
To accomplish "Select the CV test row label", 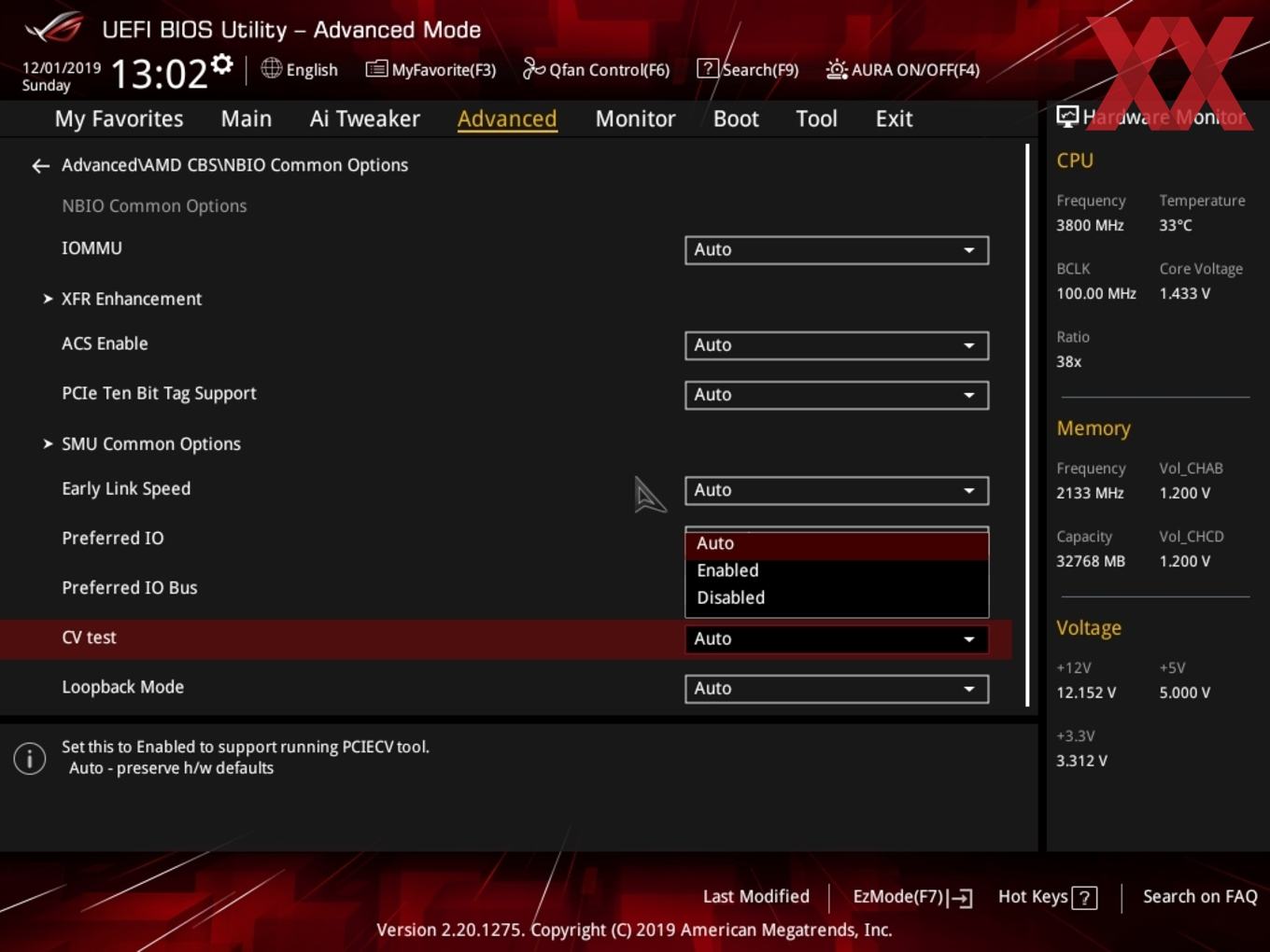I will [x=89, y=637].
